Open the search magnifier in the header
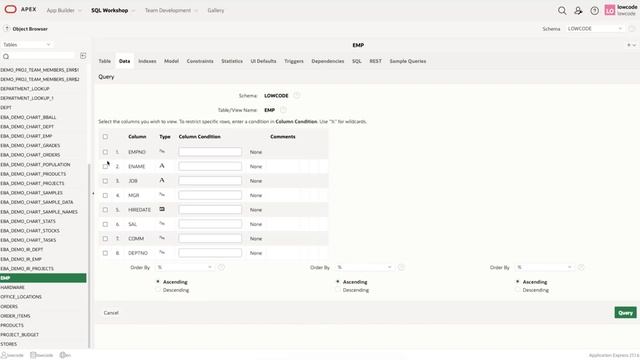Viewport: 640px width, 360px height. 562,11
